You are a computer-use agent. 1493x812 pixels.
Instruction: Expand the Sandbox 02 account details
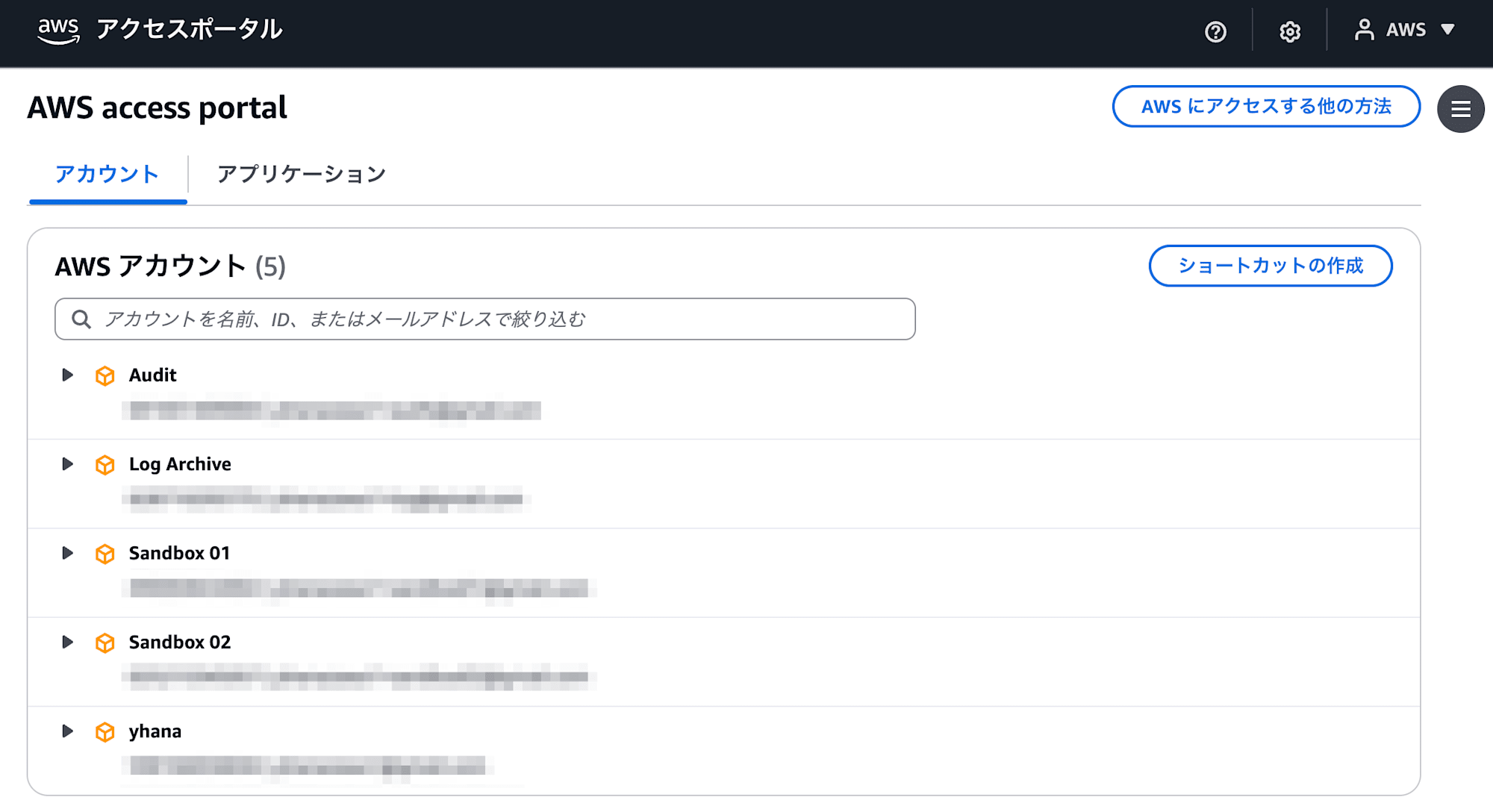(67, 643)
